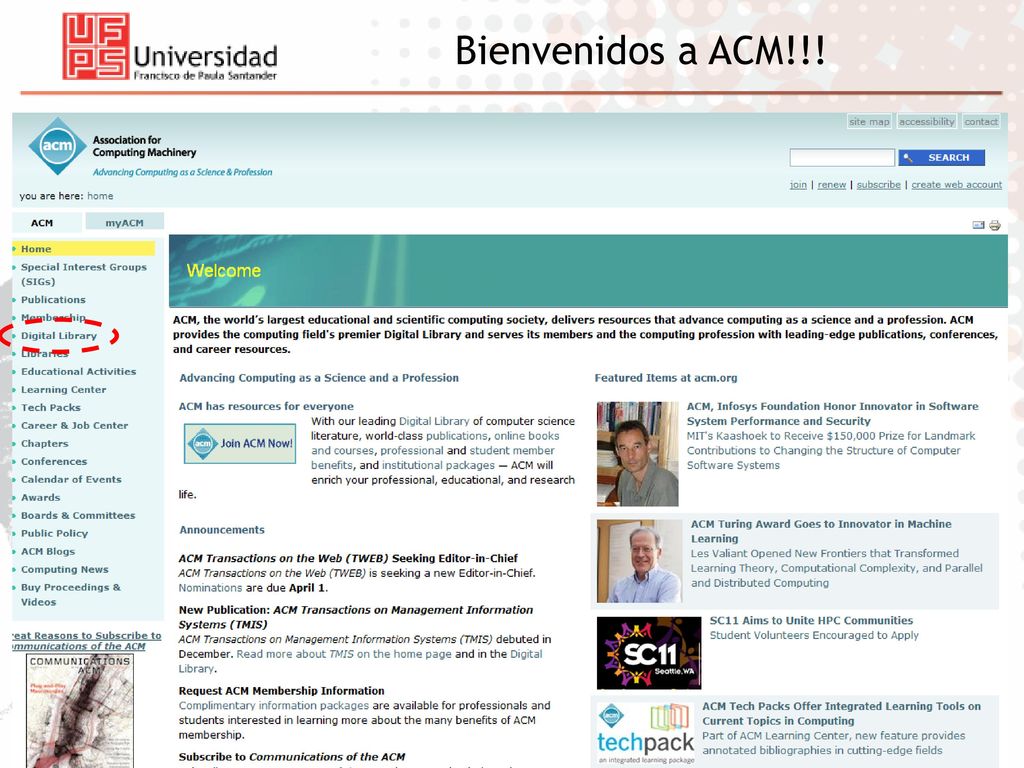Open Educational Activities in the sidebar
This screenshot has height=768, width=1024.
[x=78, y=372]
